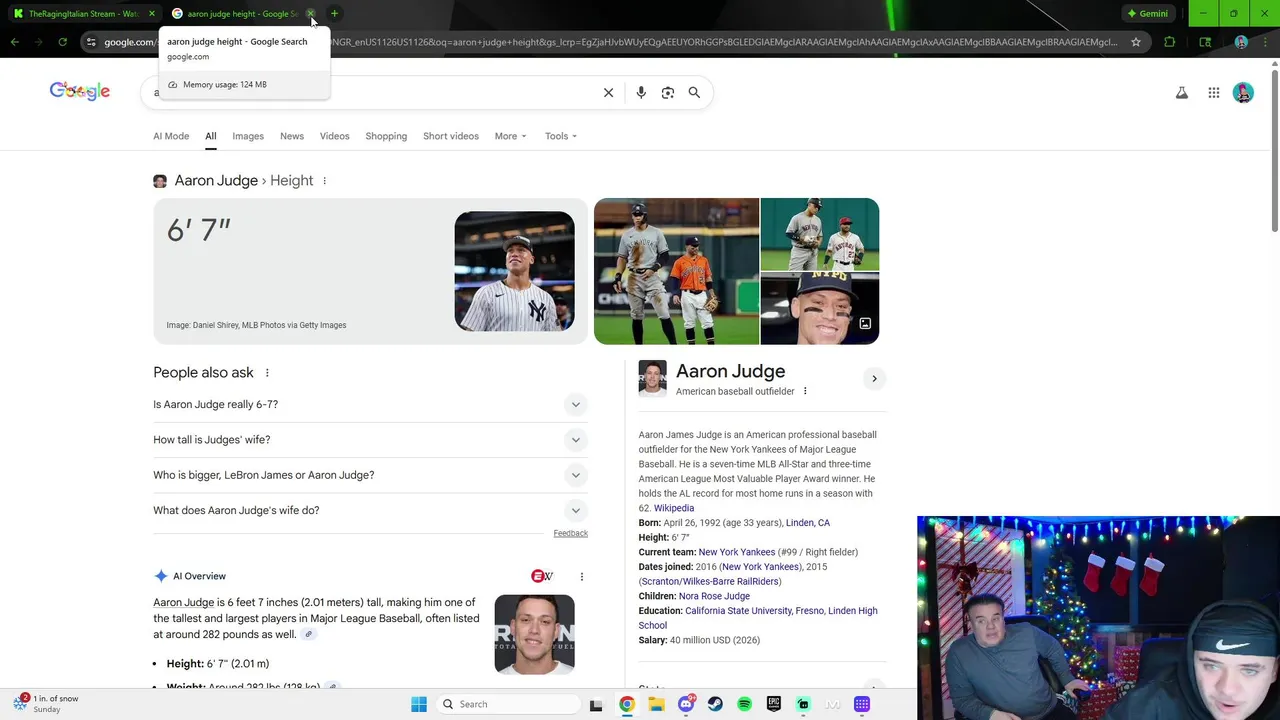
Task: Open more options beside Aaron Judge Height
Action: click(x=324, y=181)
